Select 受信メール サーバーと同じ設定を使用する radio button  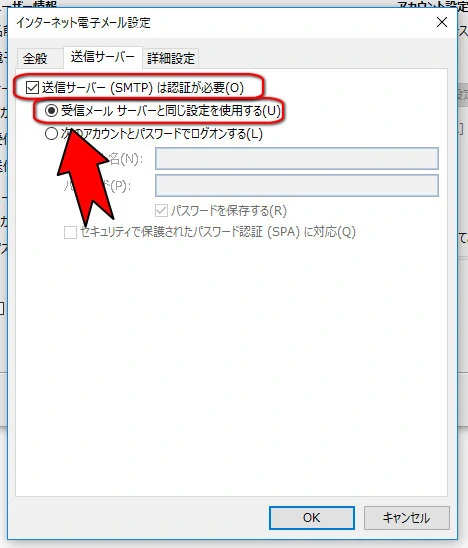click(x=51, y=111)
